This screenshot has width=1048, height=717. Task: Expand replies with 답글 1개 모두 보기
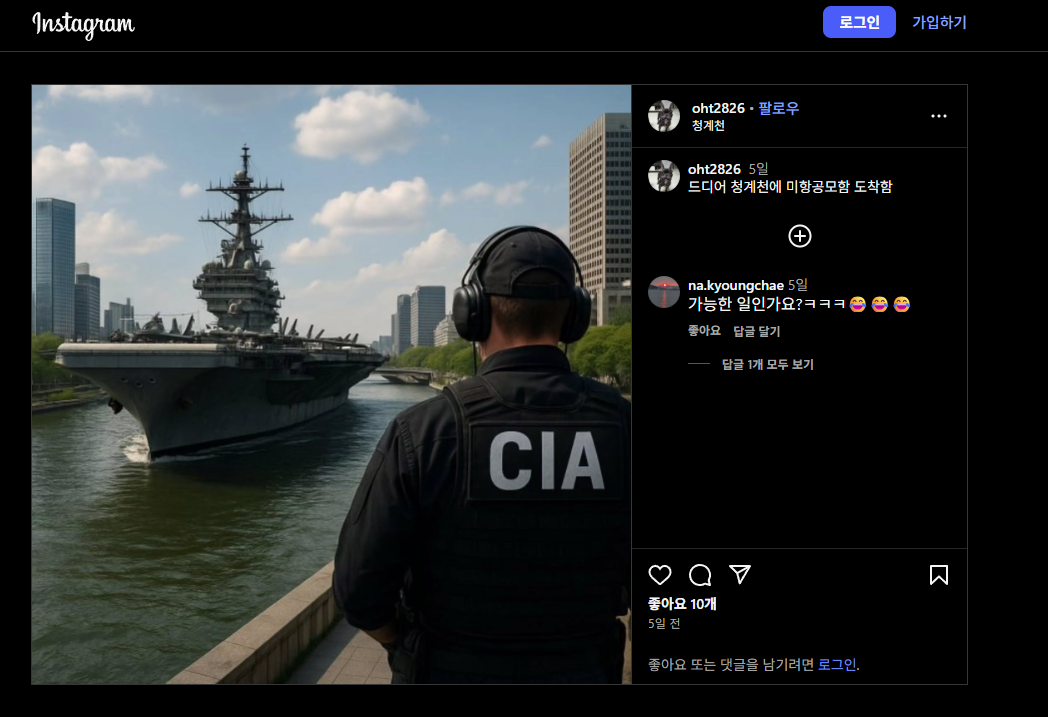(767, 364)
